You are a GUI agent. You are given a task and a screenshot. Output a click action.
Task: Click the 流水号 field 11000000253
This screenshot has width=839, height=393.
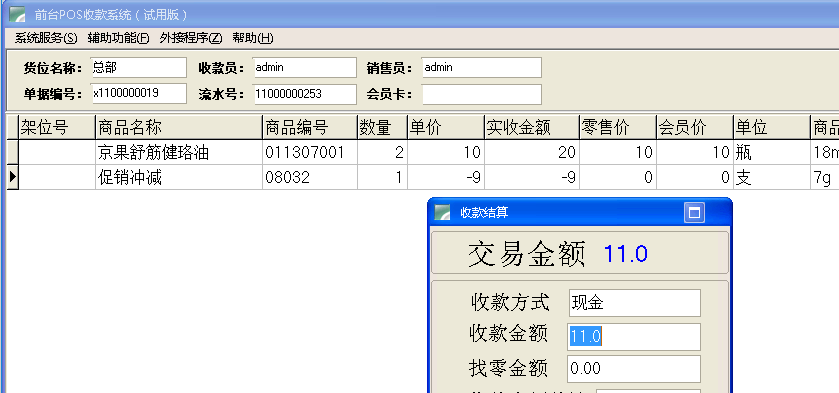[x=305, y=94]
